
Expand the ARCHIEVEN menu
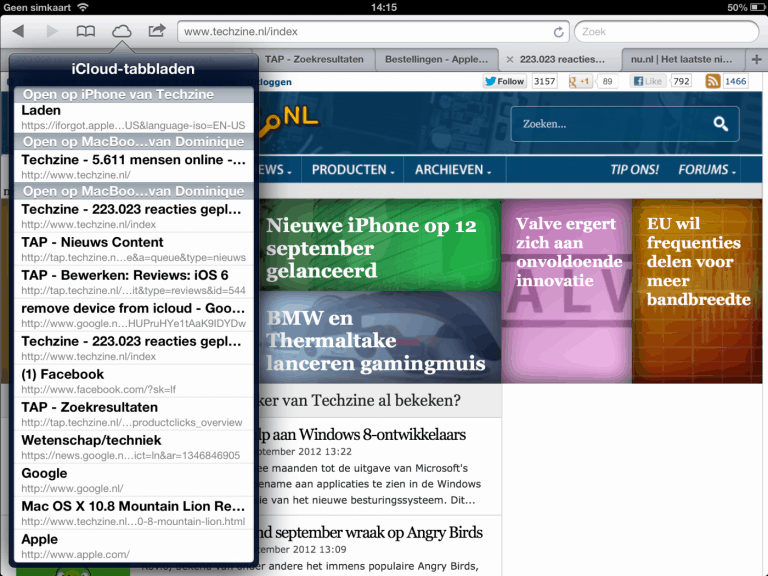(x=453, y=170)
